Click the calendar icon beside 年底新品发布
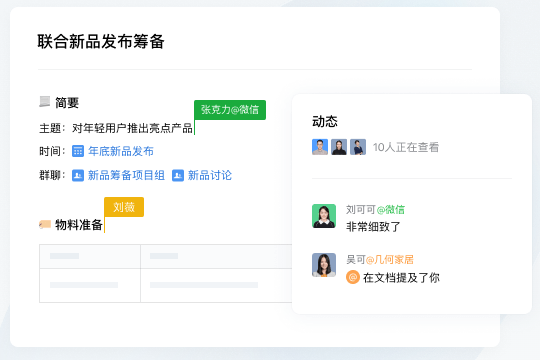540x360 pixels. 78,151
